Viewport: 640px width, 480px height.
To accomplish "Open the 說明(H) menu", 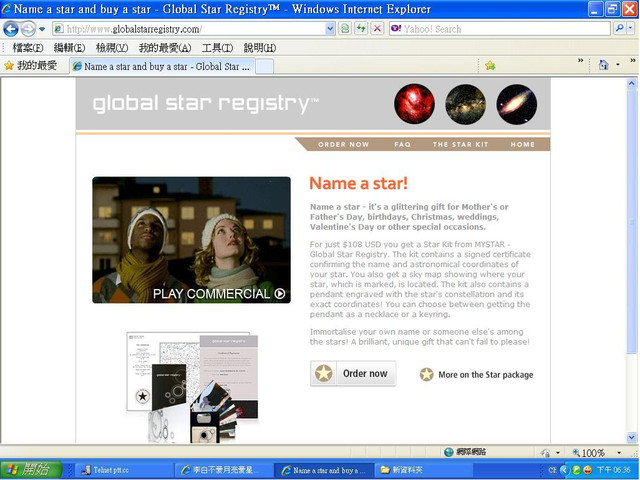I will coord(260,48).
